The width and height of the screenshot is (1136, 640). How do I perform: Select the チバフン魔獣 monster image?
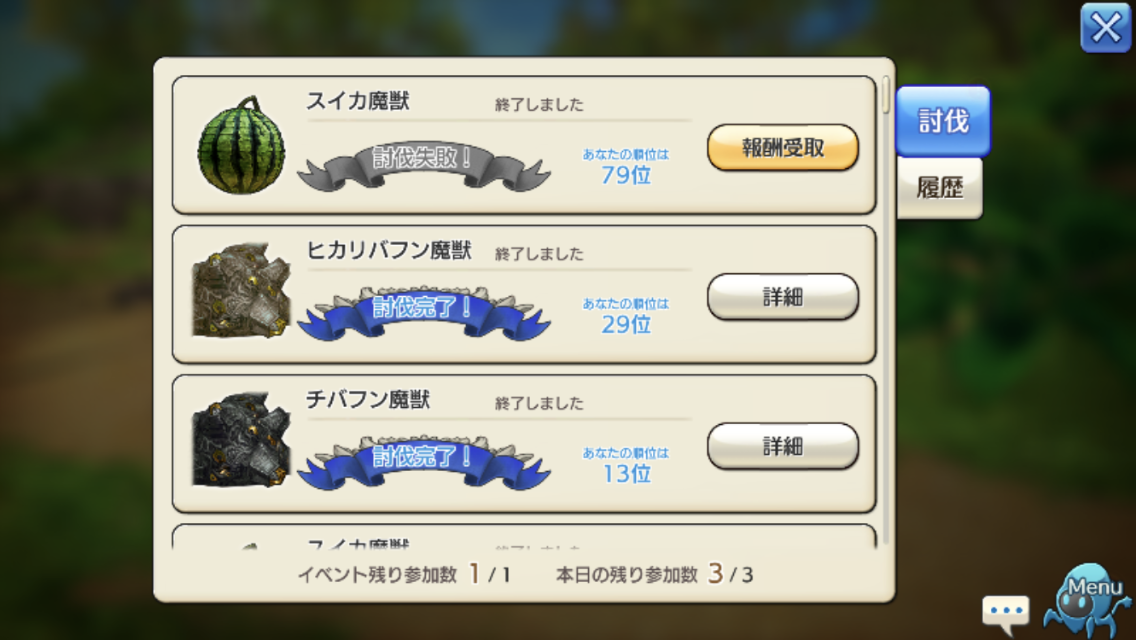click(241, 440)
